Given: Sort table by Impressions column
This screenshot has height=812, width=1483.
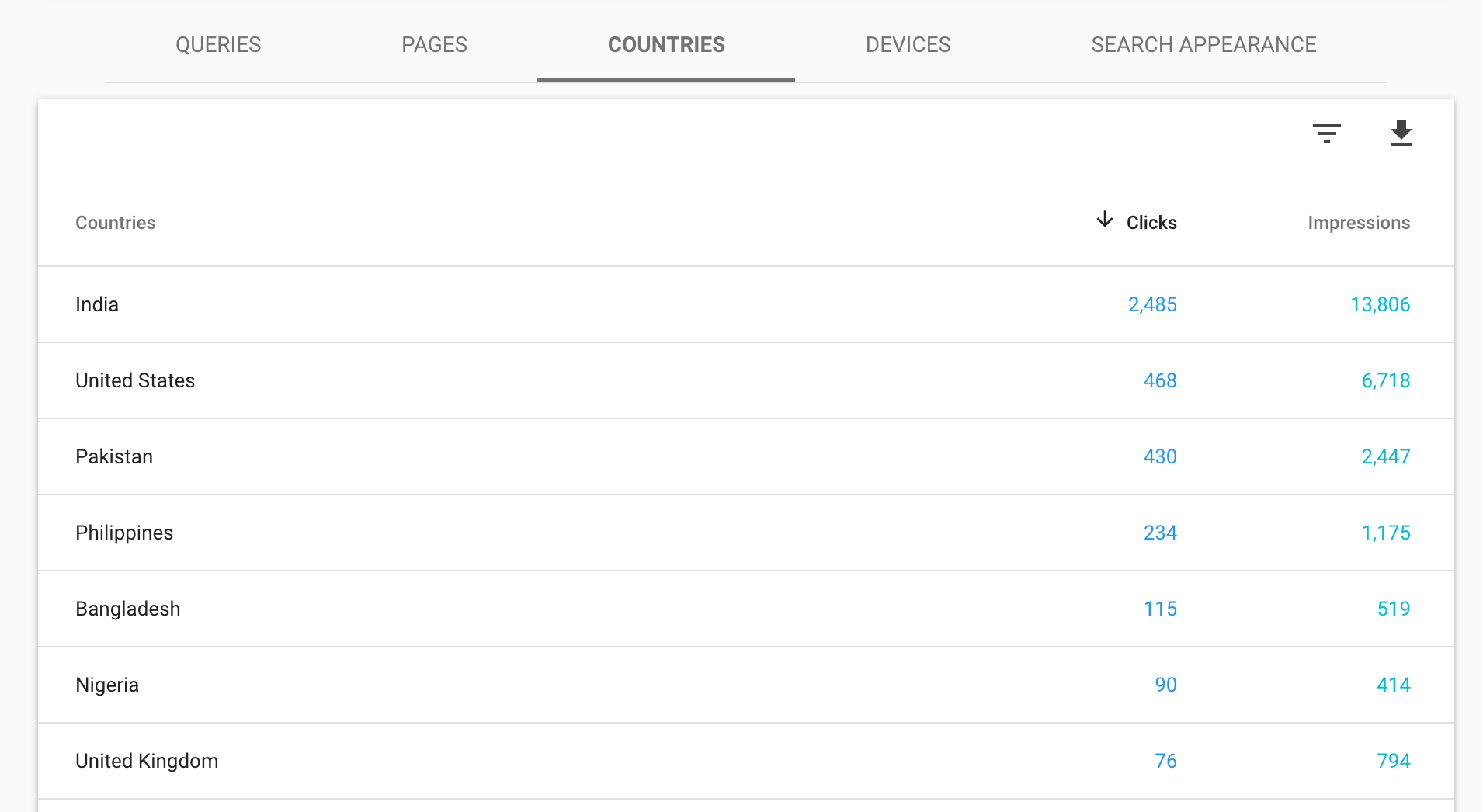Looking at the screenshot, I should click(1358, 223).
